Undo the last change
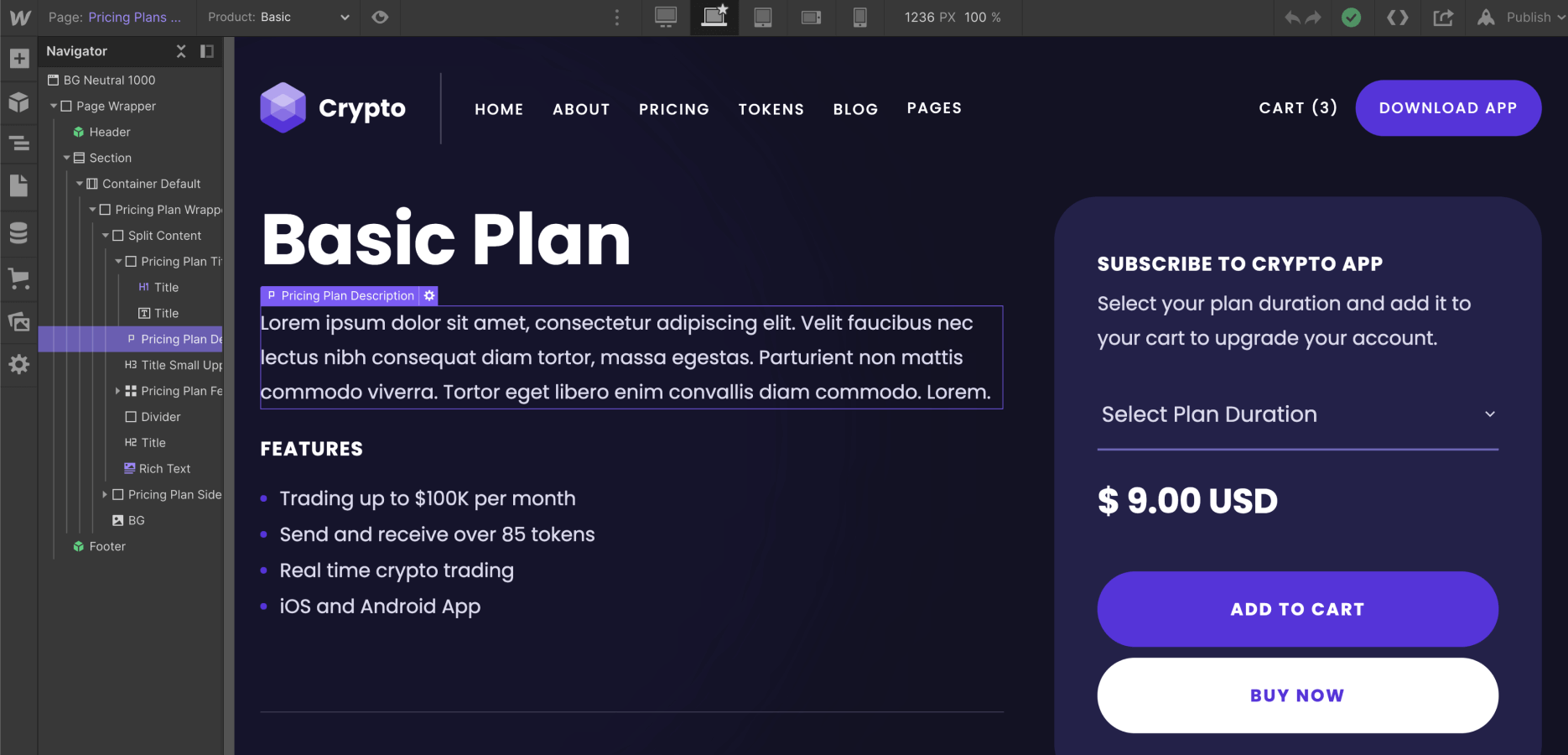Screen dimensions: 1568x755 (1292, 17)
